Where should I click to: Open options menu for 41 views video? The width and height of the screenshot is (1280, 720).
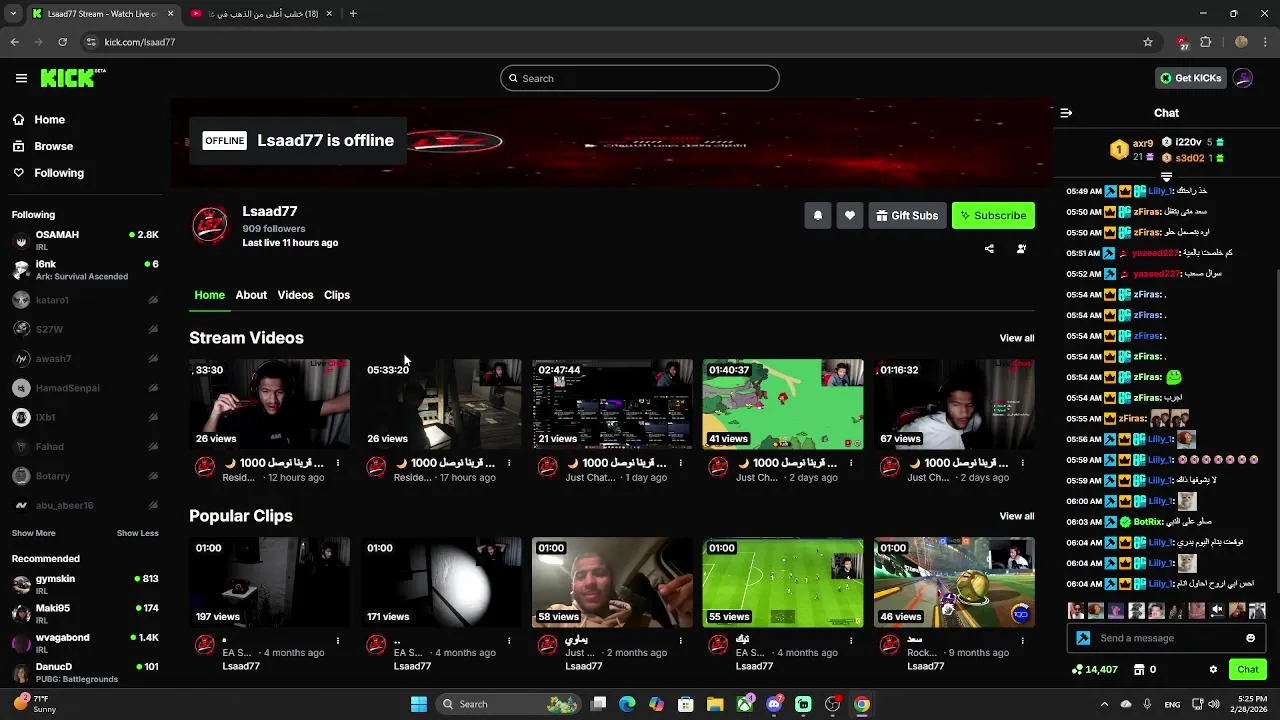tap(851, 463)
